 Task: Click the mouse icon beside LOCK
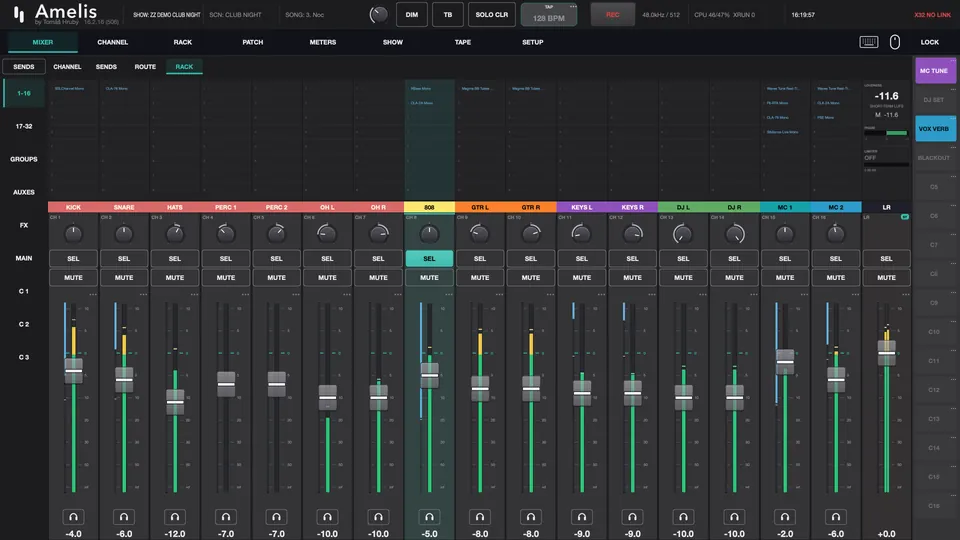(x=894, y=42)
